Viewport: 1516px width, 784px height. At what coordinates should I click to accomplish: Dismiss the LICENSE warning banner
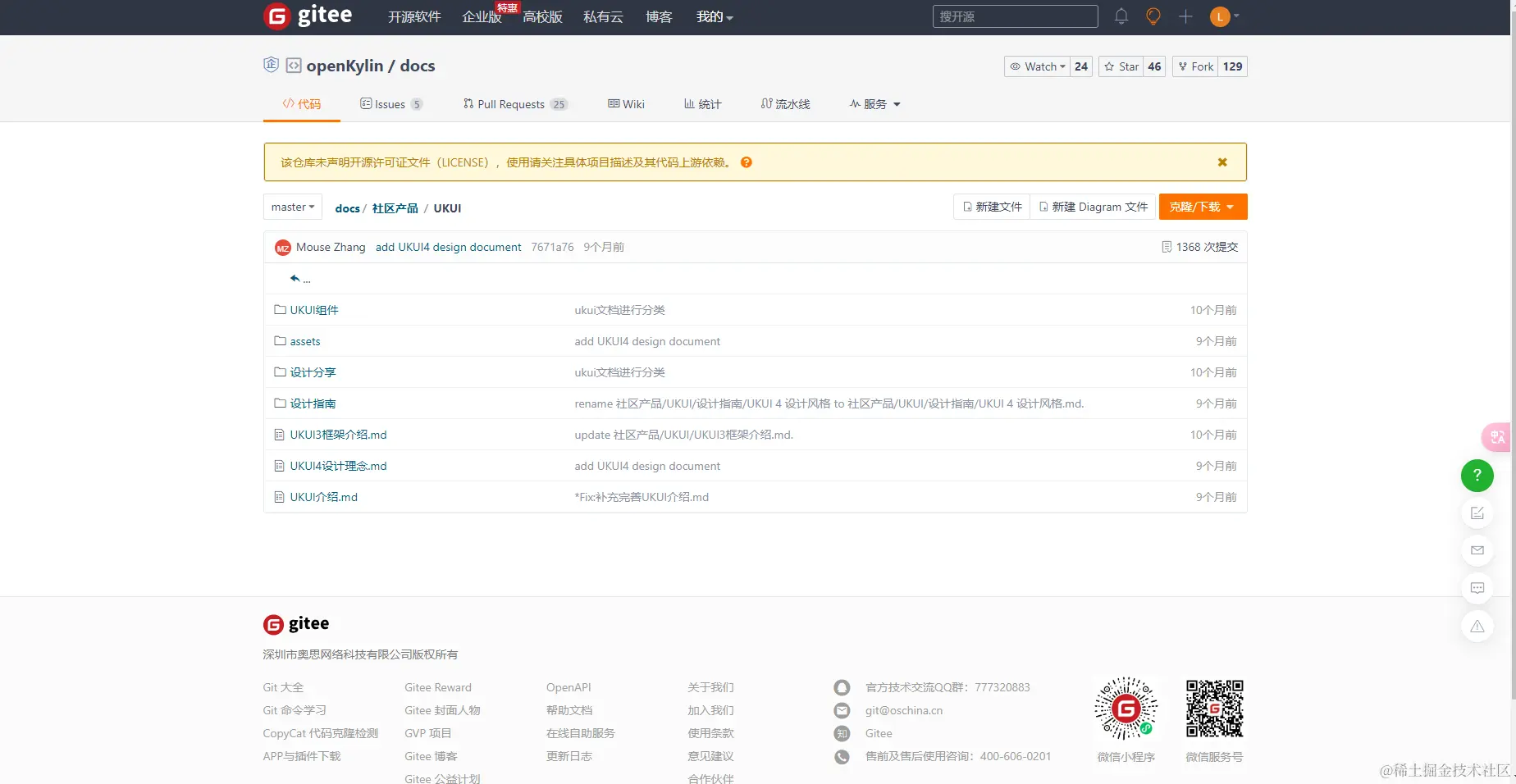click(x=1222, y=162)
